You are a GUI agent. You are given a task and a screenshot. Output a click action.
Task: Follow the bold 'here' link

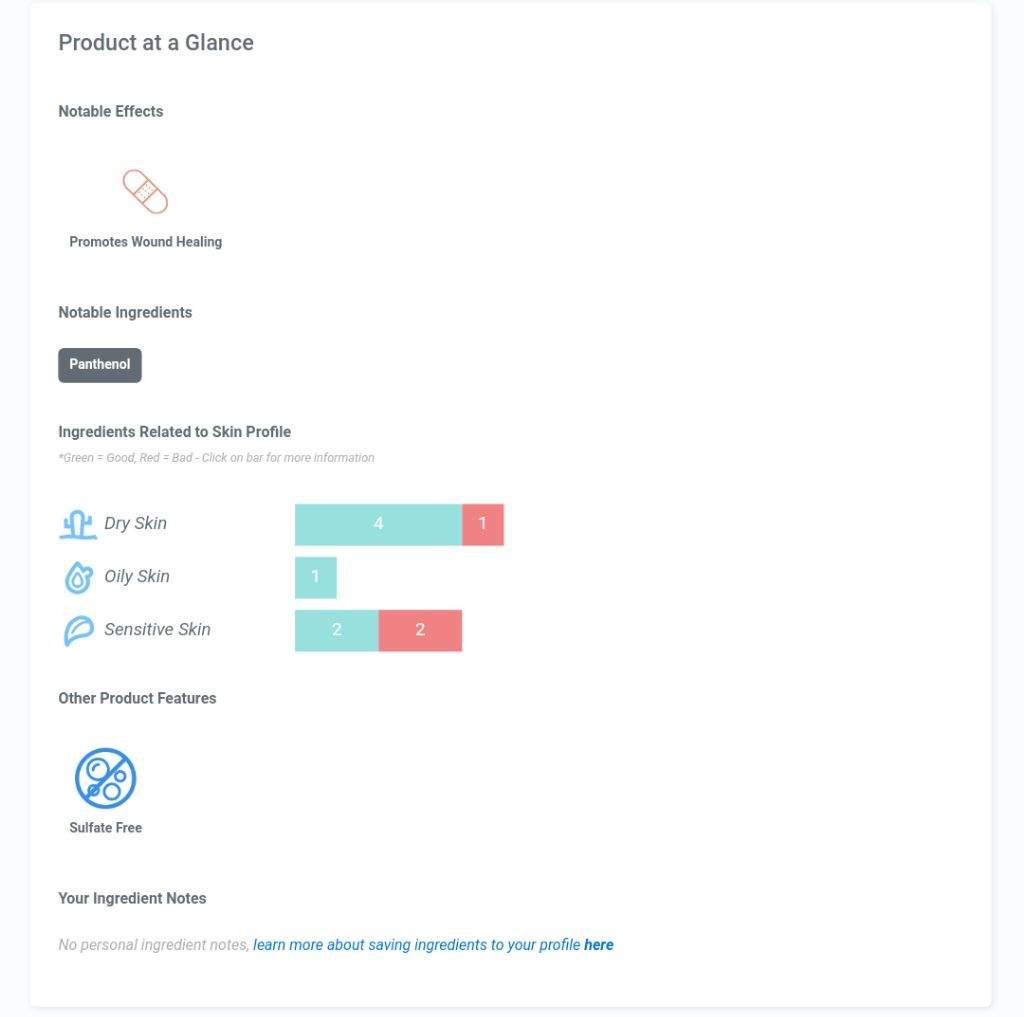coord(598,944)
